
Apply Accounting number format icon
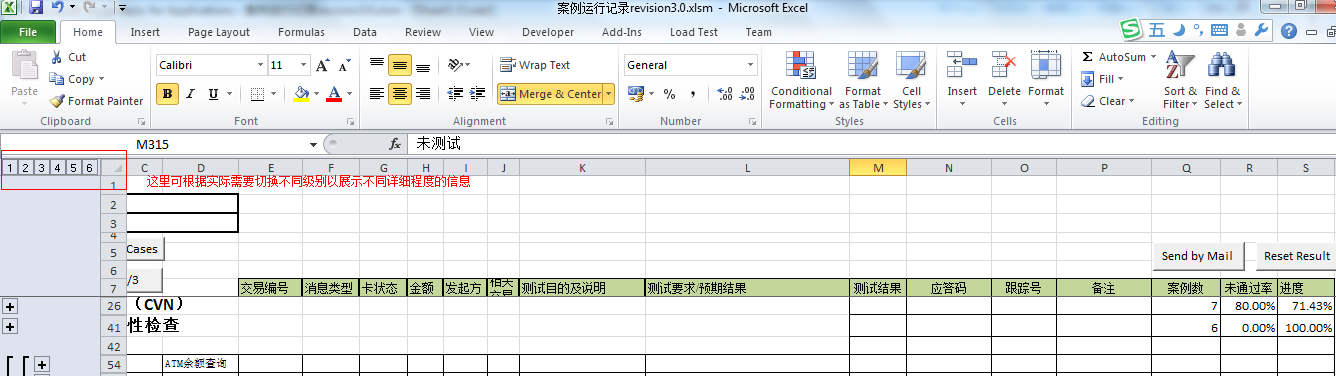635,94
